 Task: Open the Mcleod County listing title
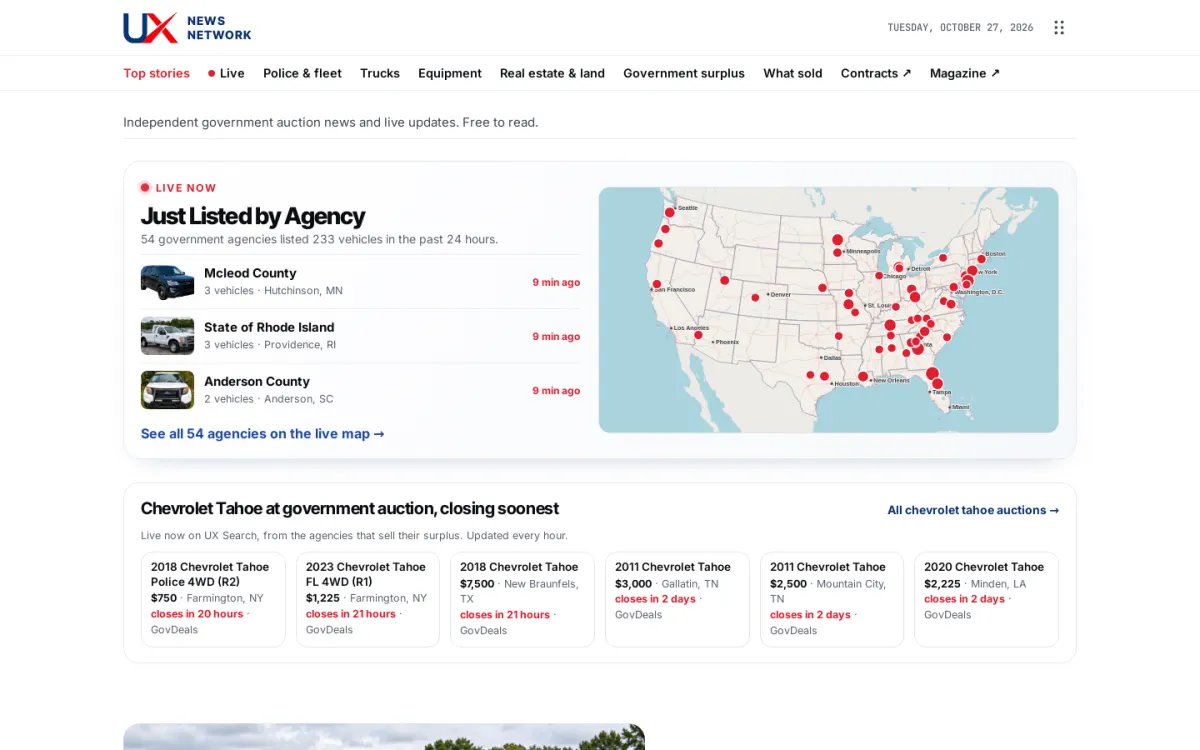(x=250, y=273)
